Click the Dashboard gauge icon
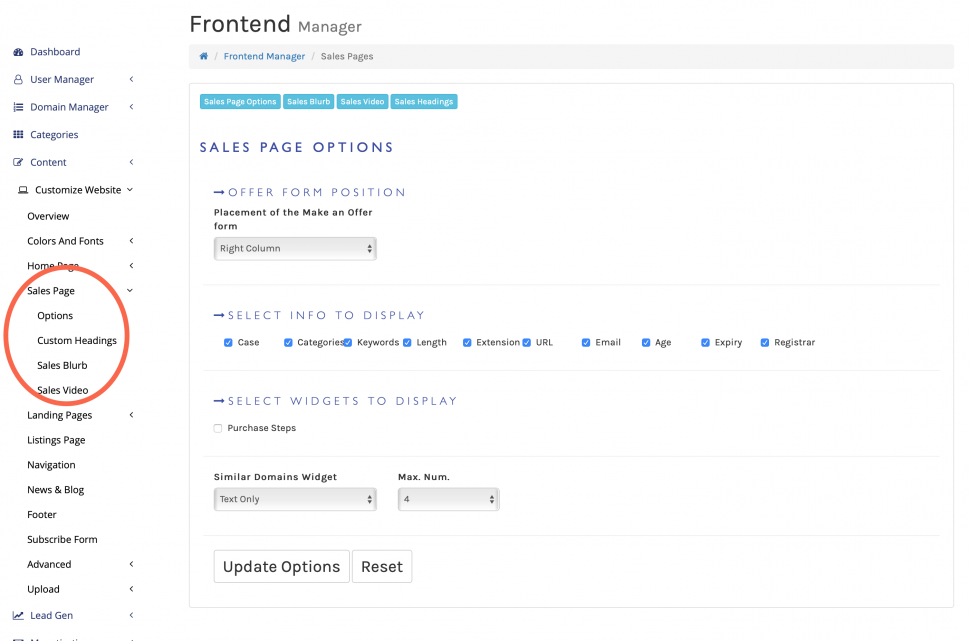Screen dimensions: 970x641 (x=18, y=52)
